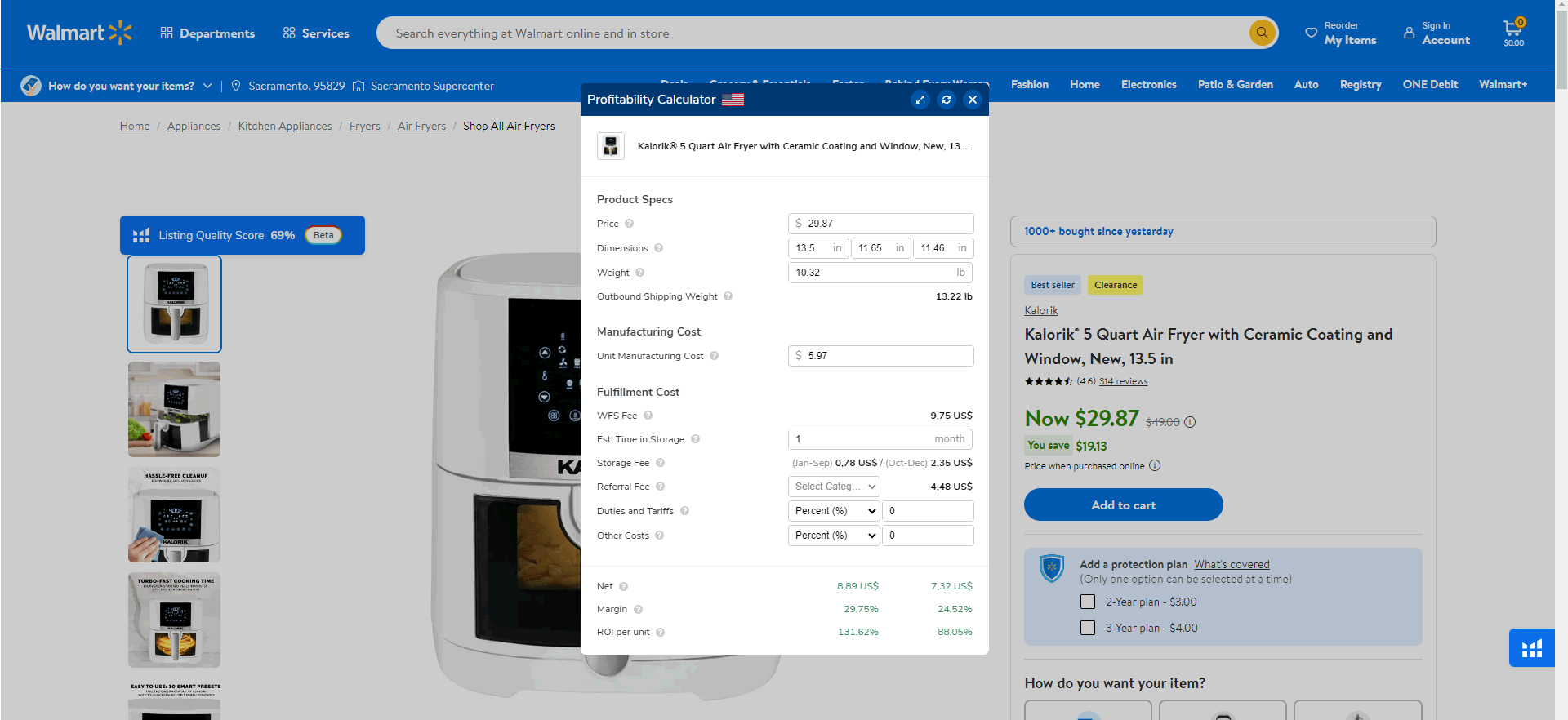Select the Turbo-Fast Cooking Time thumbnail

click(174, 620)
